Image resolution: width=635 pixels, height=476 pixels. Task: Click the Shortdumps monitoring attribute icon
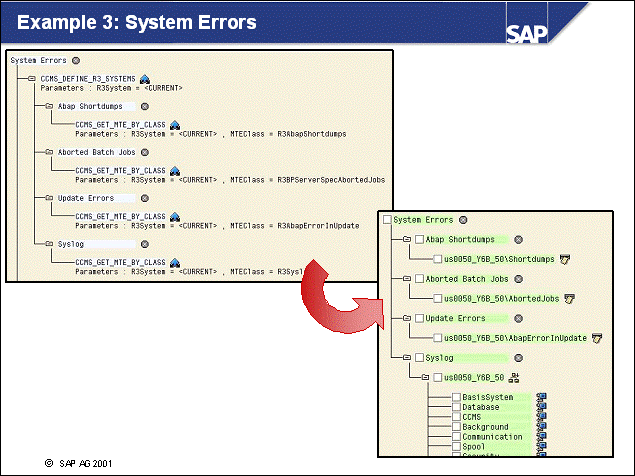tap(565, 259)
